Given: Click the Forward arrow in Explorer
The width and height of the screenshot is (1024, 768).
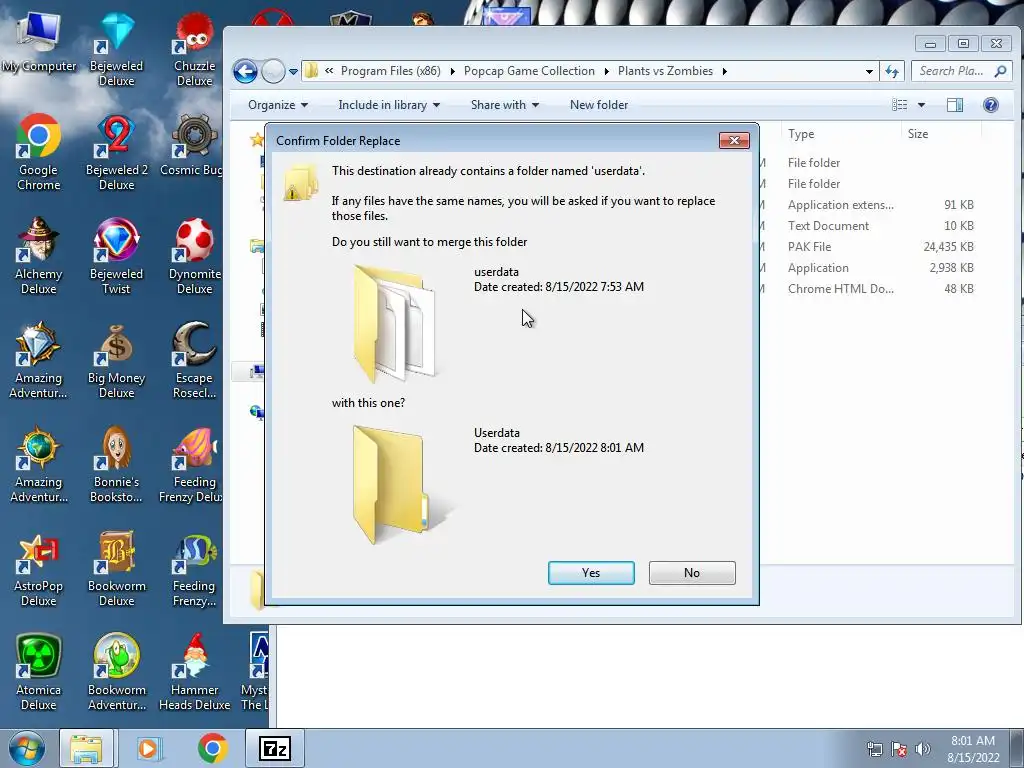Looking at the screenshot, I should point(274,71).
